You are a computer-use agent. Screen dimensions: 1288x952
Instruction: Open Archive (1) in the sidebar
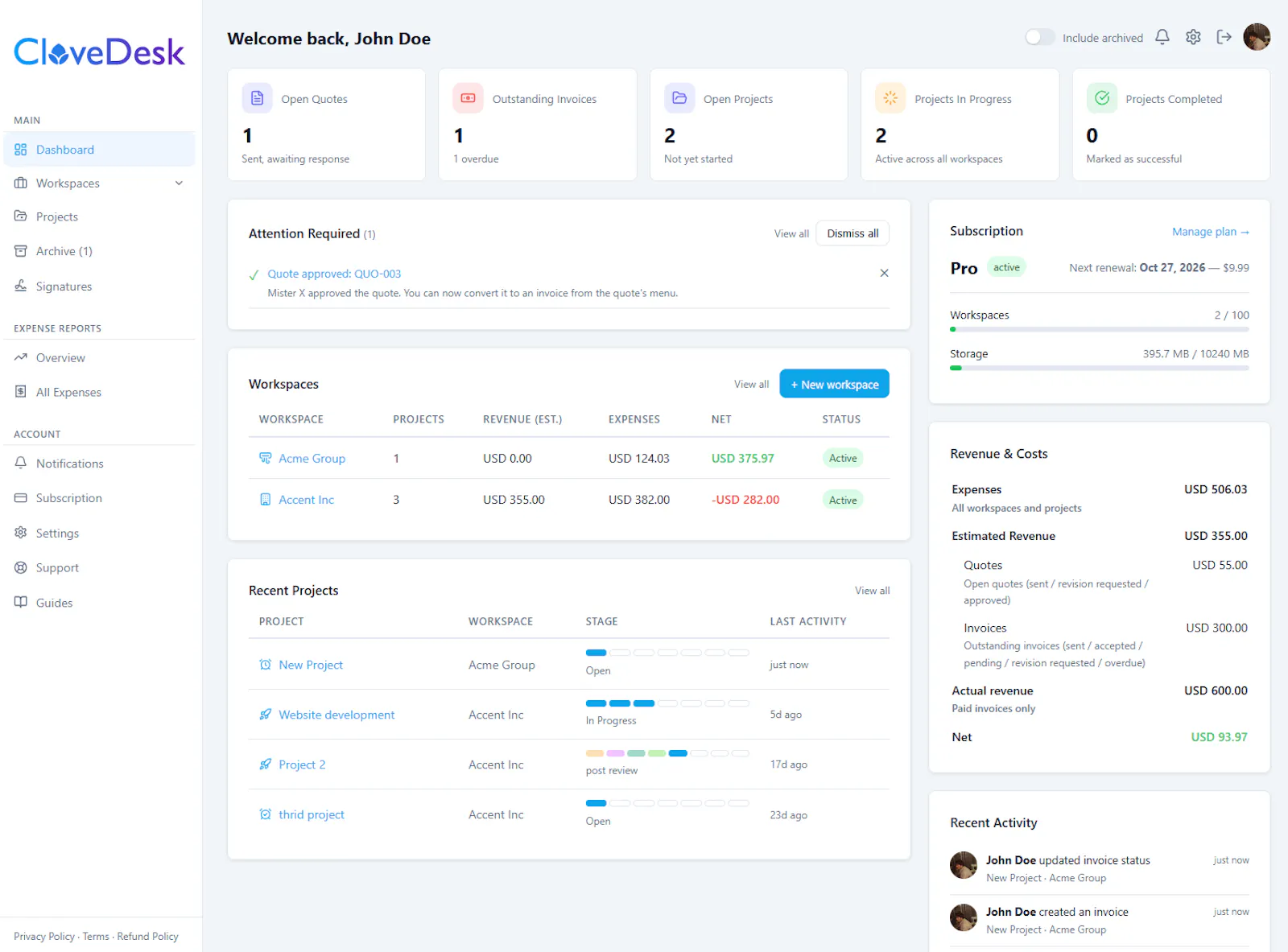tap(99, 251)
